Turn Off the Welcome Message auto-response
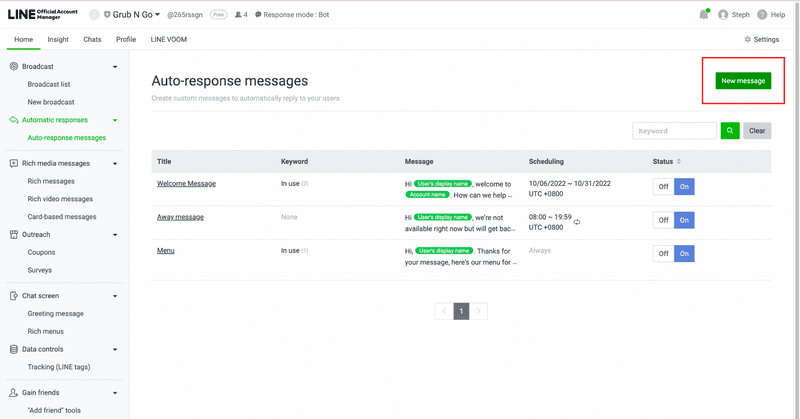Screen dimensions: 800x419 pyautogui.click(x=663, y=187)
